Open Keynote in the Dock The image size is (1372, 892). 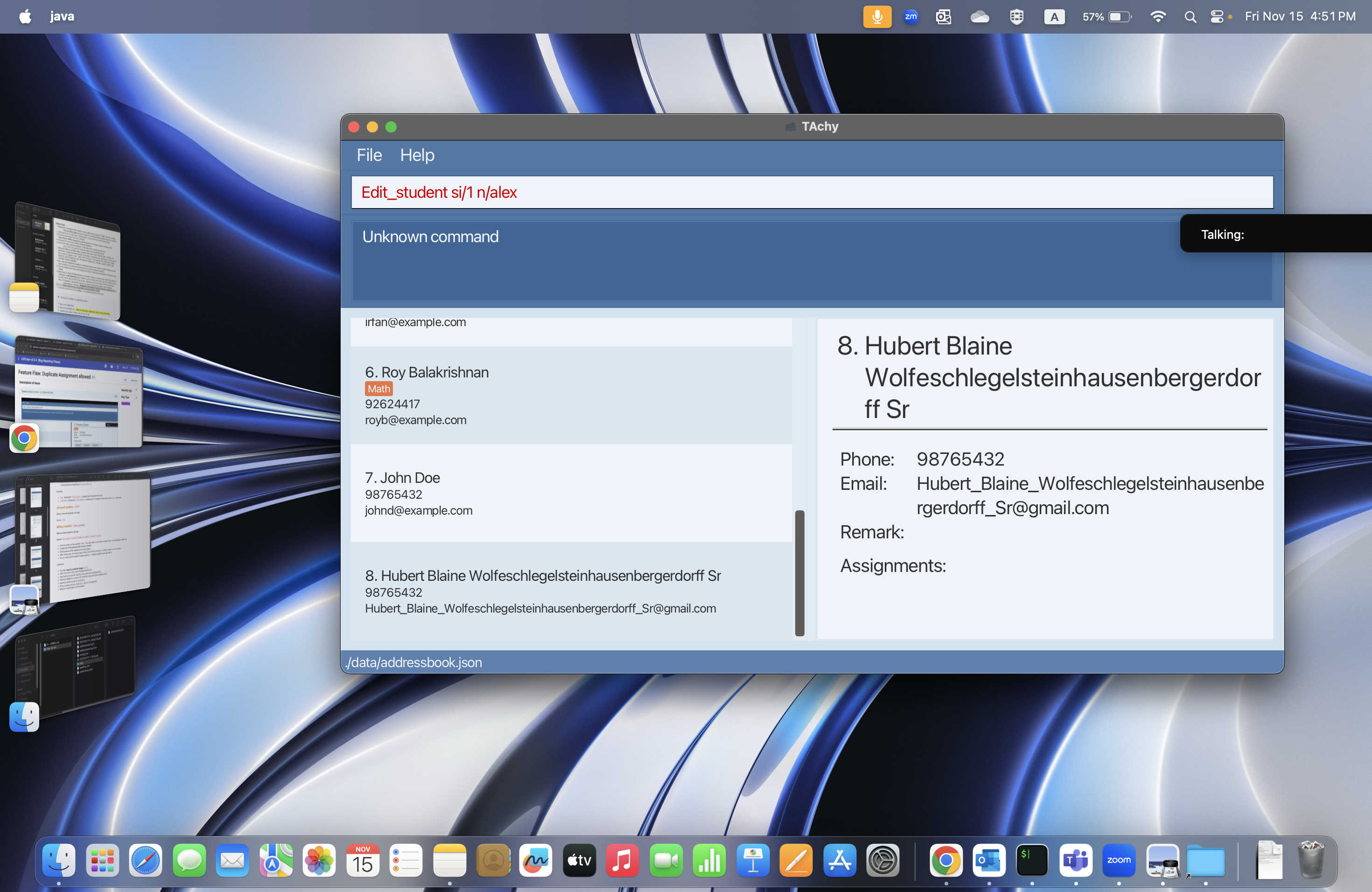pyautogui.click(x=752, y=860)
